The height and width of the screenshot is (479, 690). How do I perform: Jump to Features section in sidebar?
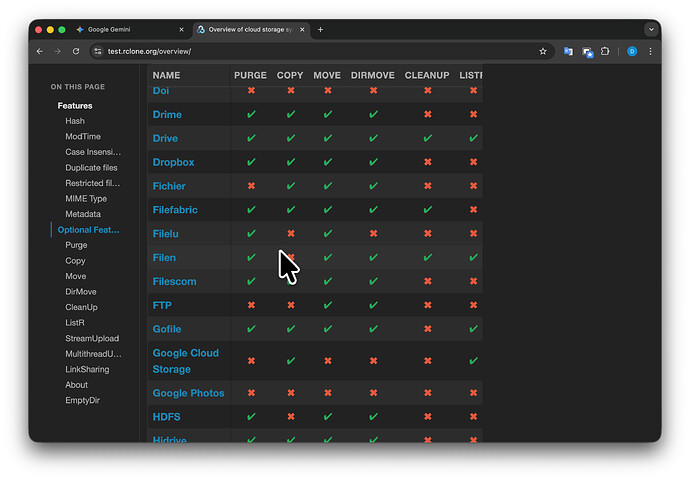pyautogui.click(x=75, y=106)
